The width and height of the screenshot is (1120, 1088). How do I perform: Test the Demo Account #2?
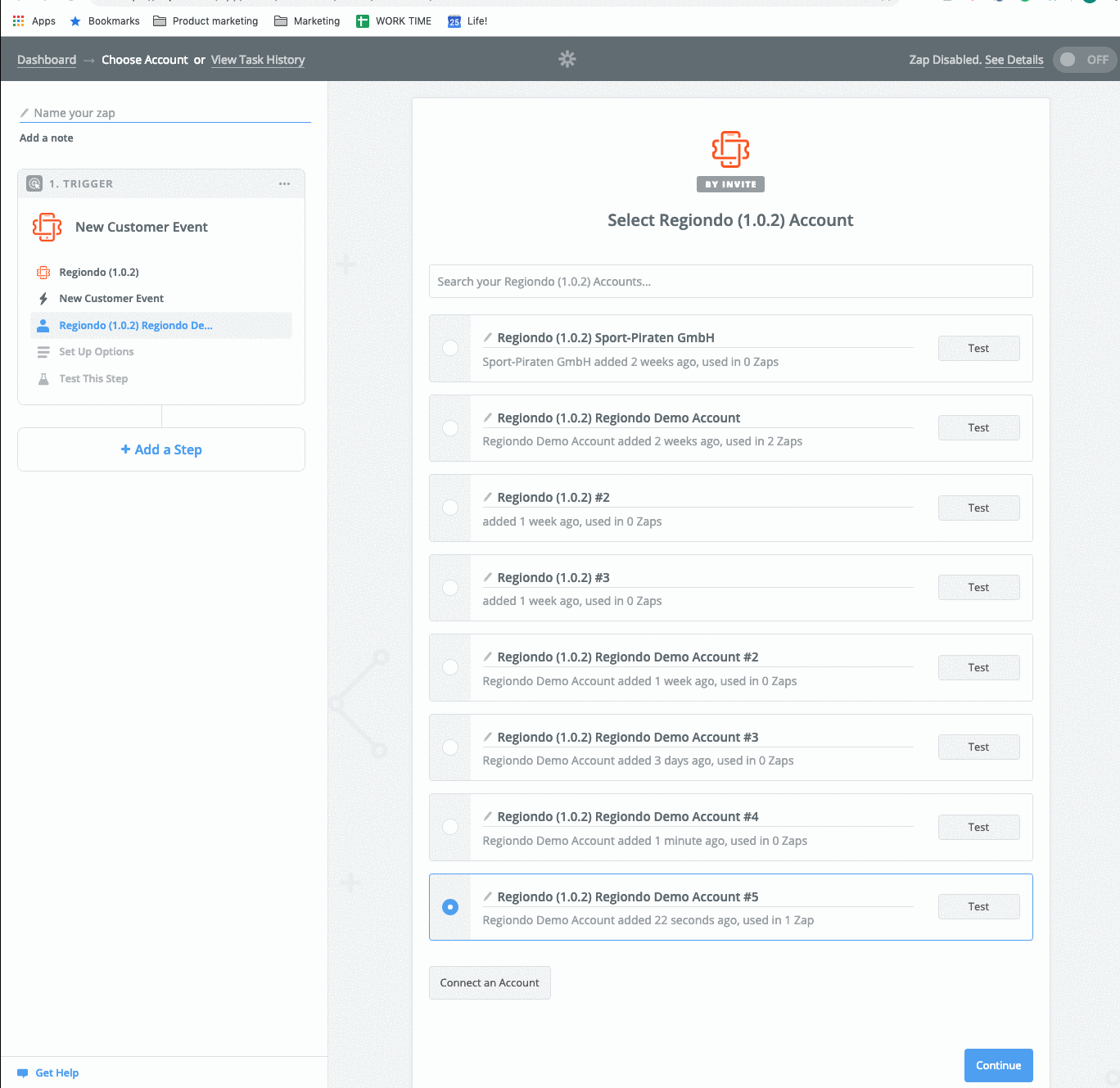pyautogui.click(x=979, y=667)
